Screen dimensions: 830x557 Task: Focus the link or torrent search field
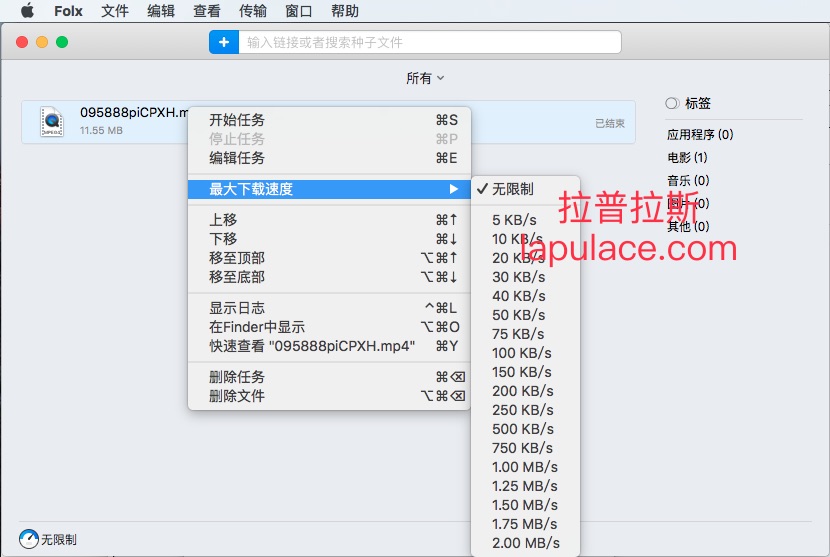pyautogui.click(x=430, y=42)
